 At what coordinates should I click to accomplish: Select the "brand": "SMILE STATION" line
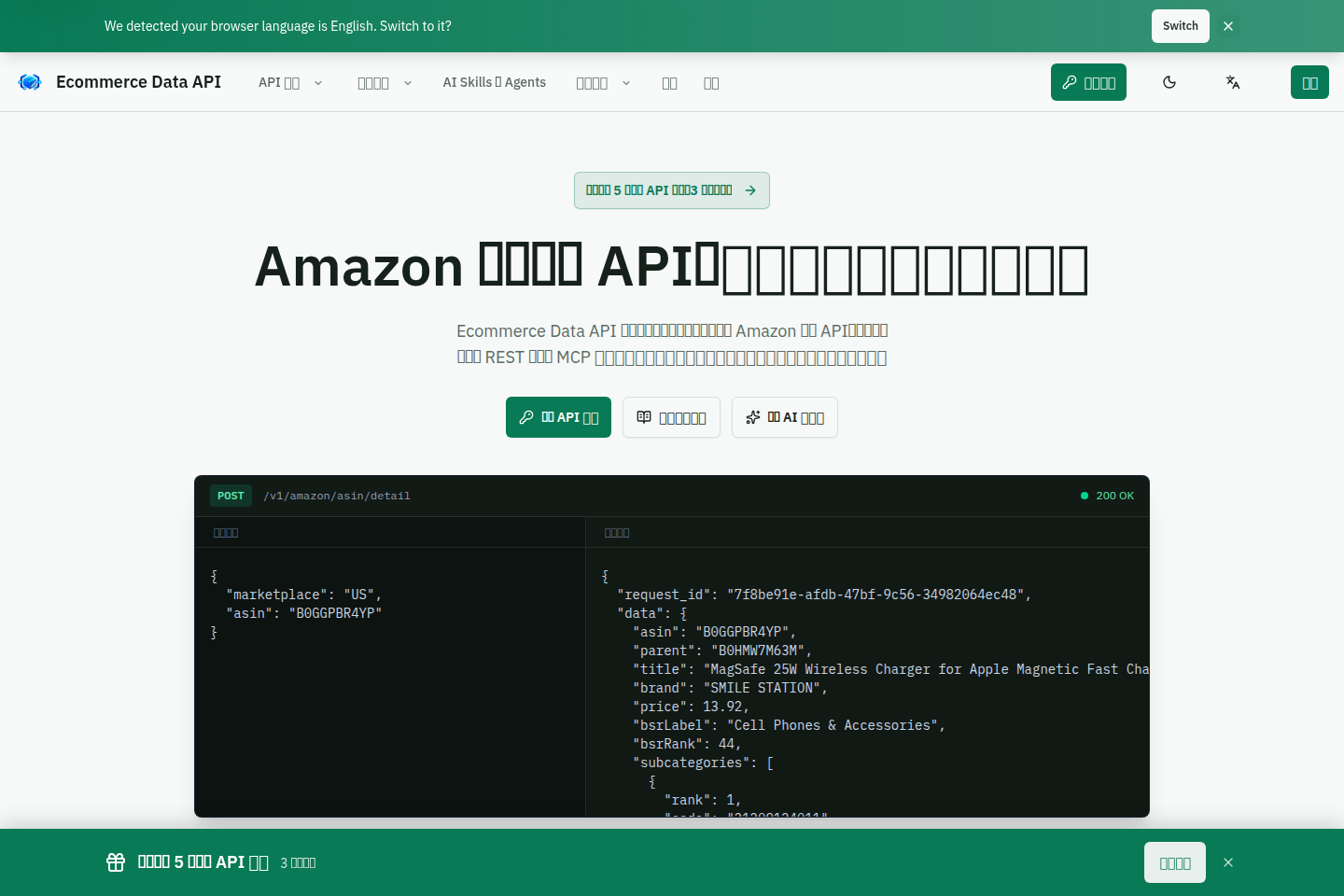(x=730, y=688)
